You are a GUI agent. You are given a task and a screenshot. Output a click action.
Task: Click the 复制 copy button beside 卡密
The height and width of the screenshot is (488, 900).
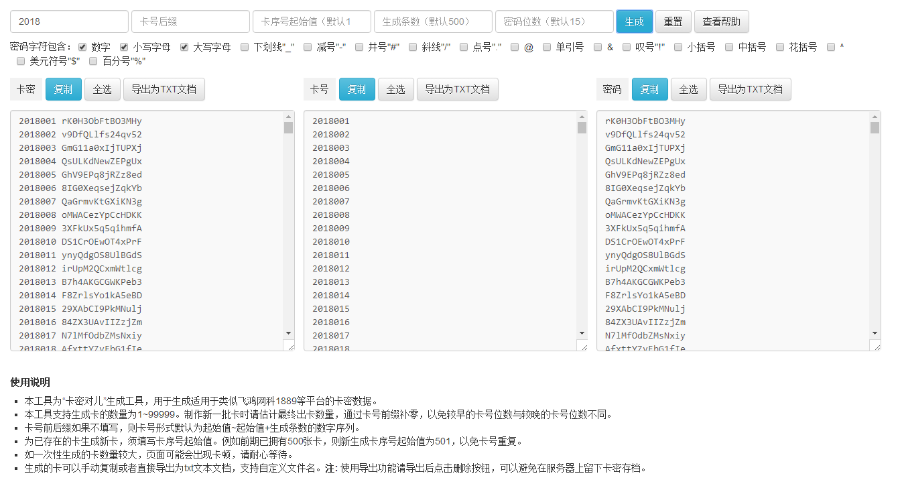coord(63,90)
